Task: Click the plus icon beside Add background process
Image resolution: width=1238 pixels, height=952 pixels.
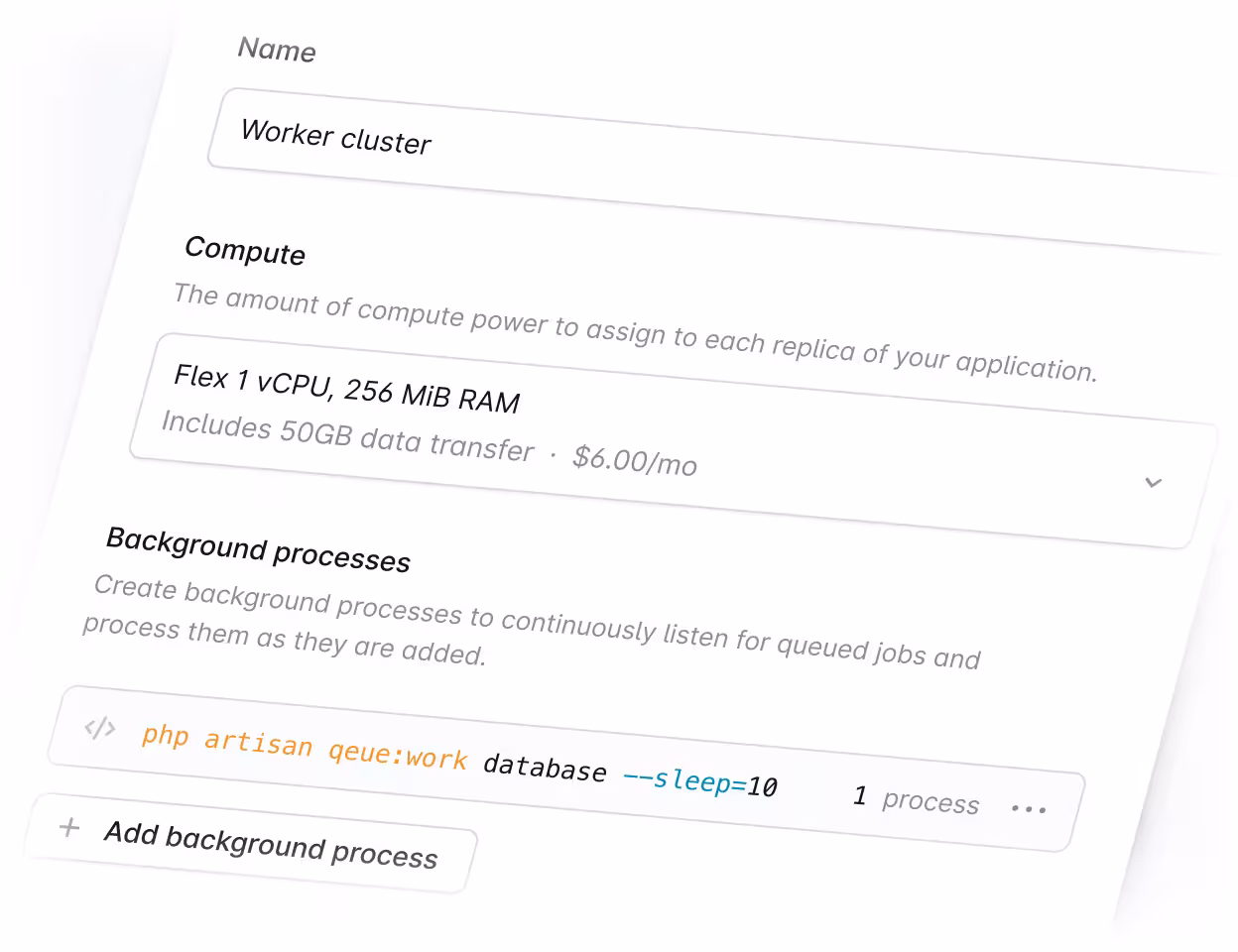Action: pos(69,827)
